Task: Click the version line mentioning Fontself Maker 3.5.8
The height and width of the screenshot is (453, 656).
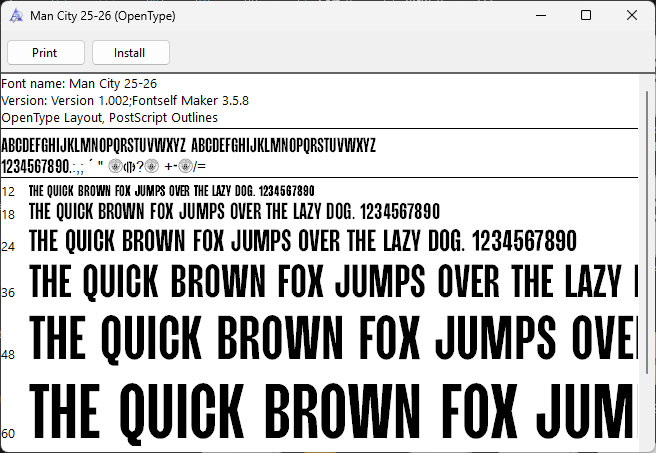Action: coord(125,101)
